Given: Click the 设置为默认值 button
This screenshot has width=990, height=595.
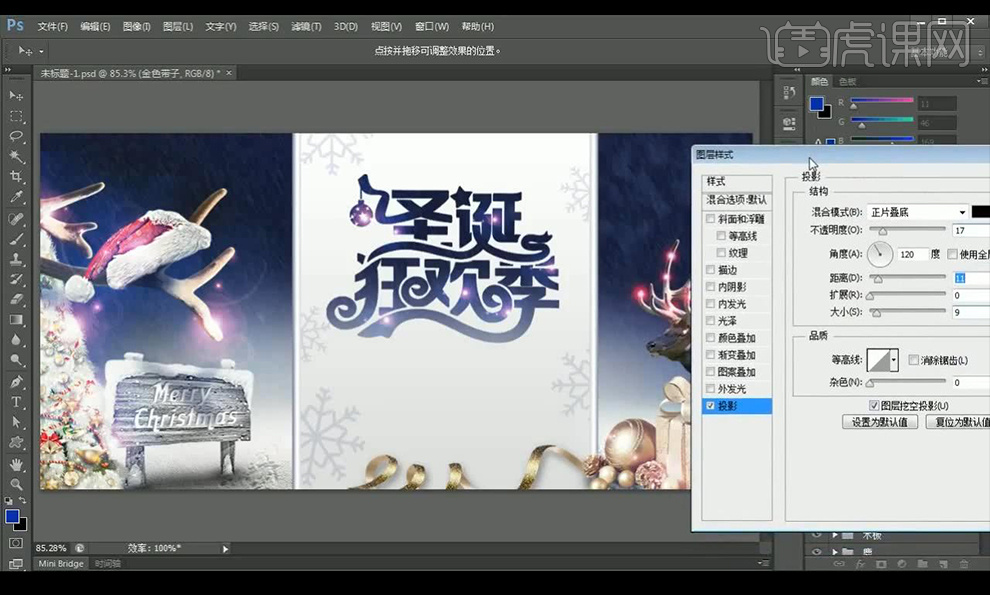Looking at the screenshot, I should (880, 422).
